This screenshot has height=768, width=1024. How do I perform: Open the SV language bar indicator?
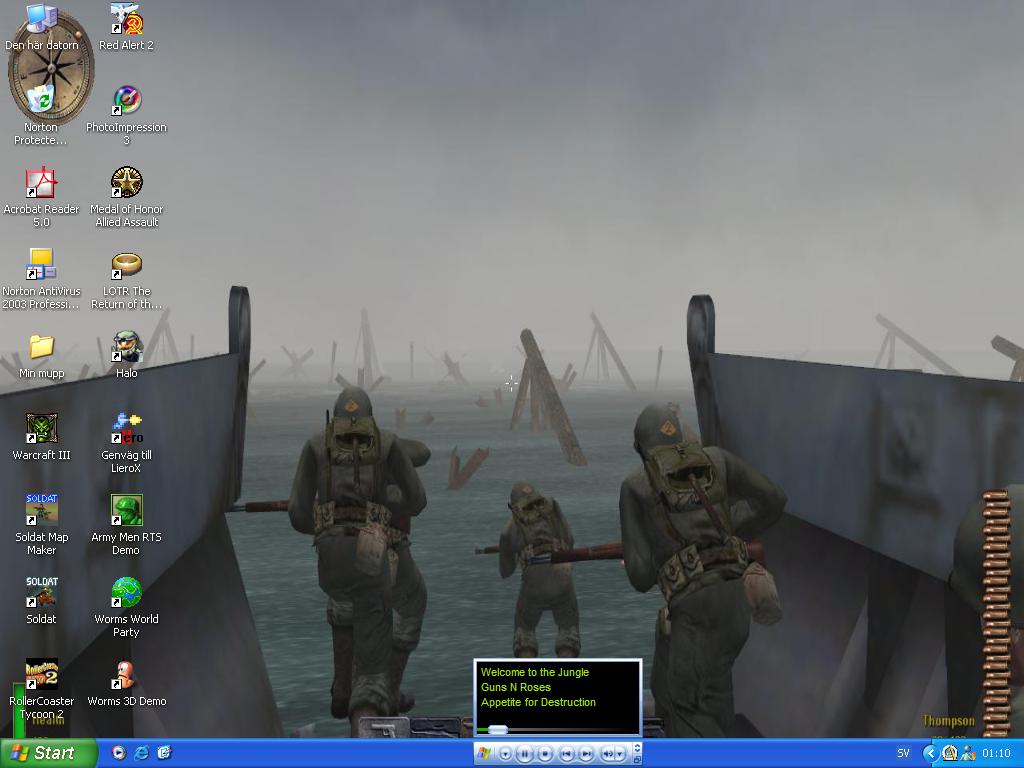[x=903, y=754]
